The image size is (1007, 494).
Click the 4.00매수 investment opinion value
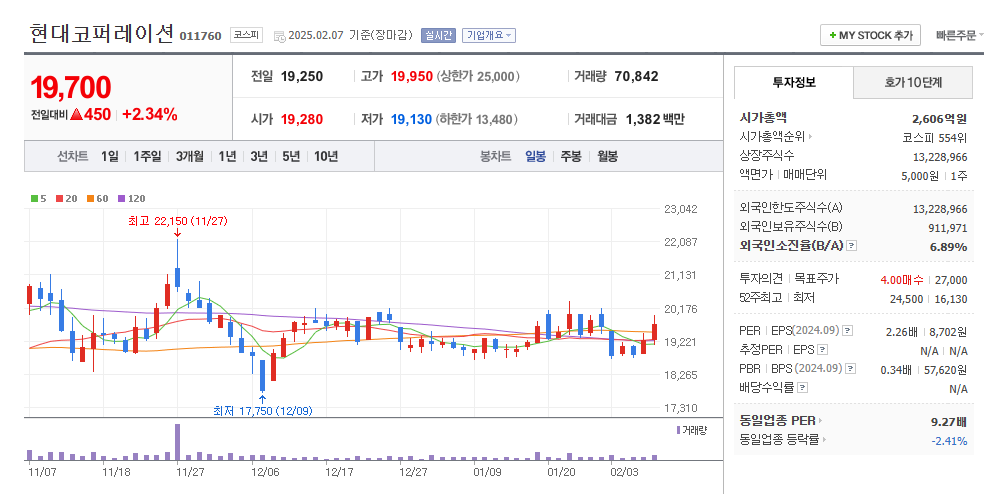tap(902, 279)
